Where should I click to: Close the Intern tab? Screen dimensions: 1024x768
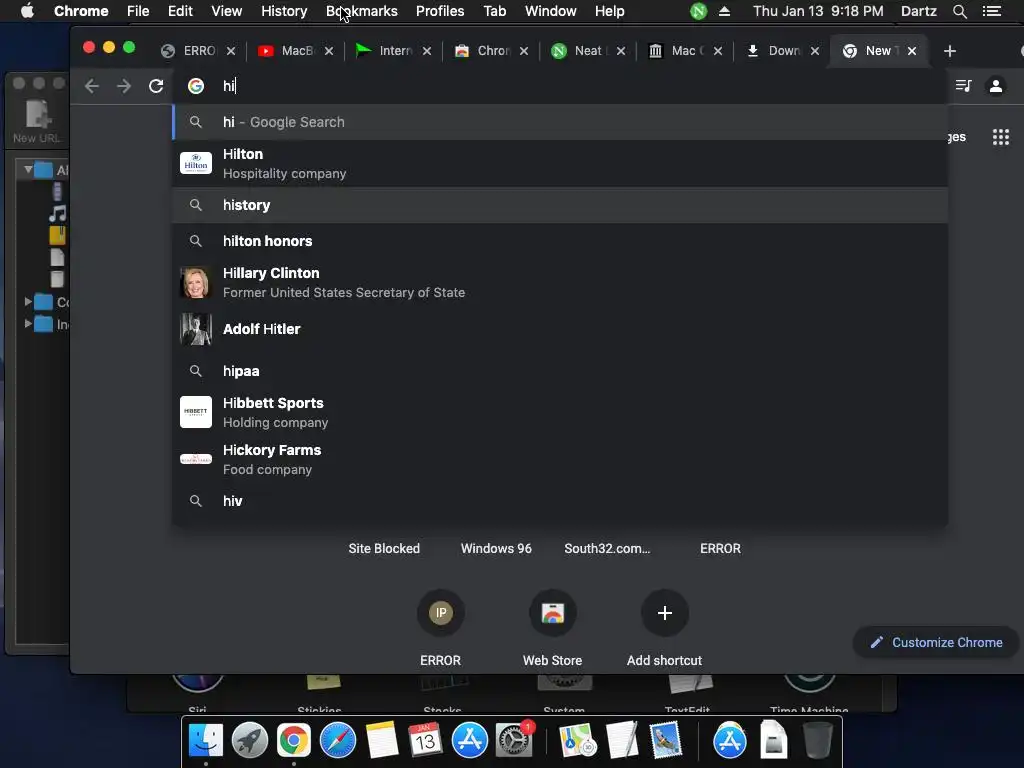pyautogui.click(x=426, y=51)
